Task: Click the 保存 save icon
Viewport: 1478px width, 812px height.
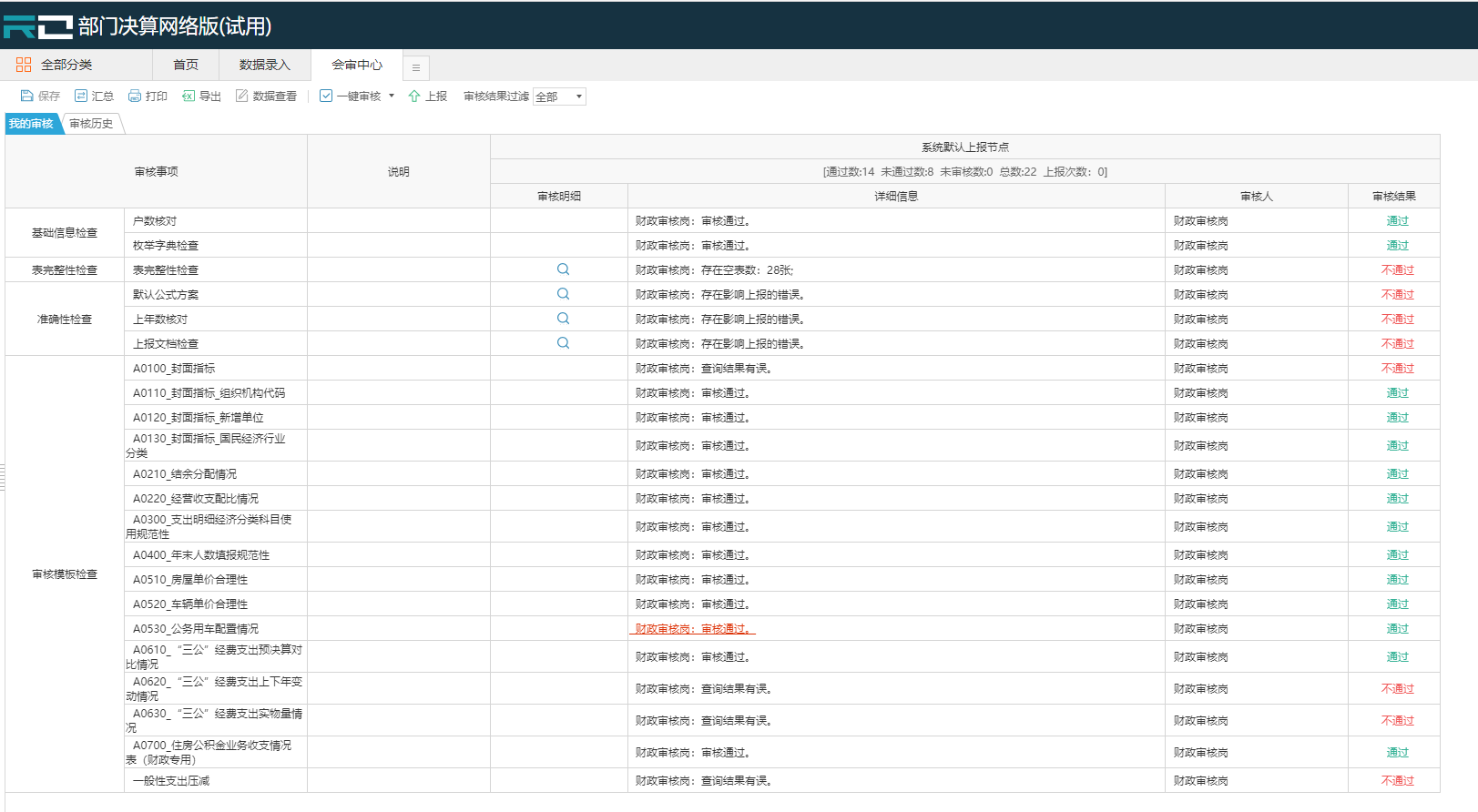Action: coord(27,96)
